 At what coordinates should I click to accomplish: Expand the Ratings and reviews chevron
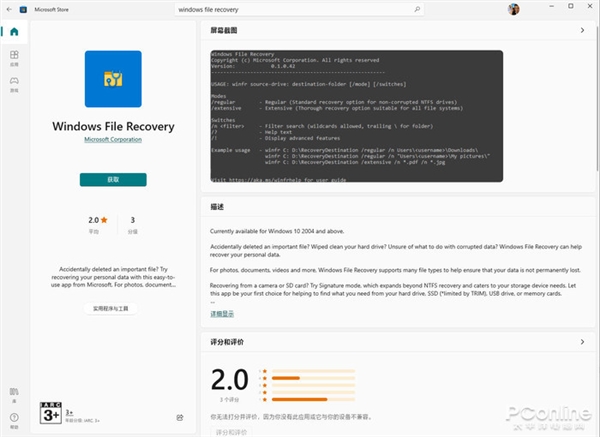click(x=582, y=342)
